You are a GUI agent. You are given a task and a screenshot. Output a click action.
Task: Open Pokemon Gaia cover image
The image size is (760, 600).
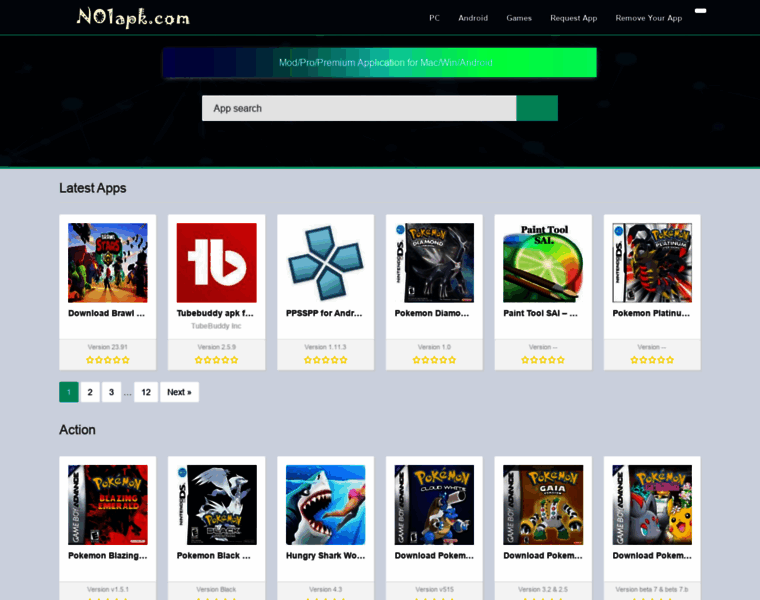coord(543,505)
